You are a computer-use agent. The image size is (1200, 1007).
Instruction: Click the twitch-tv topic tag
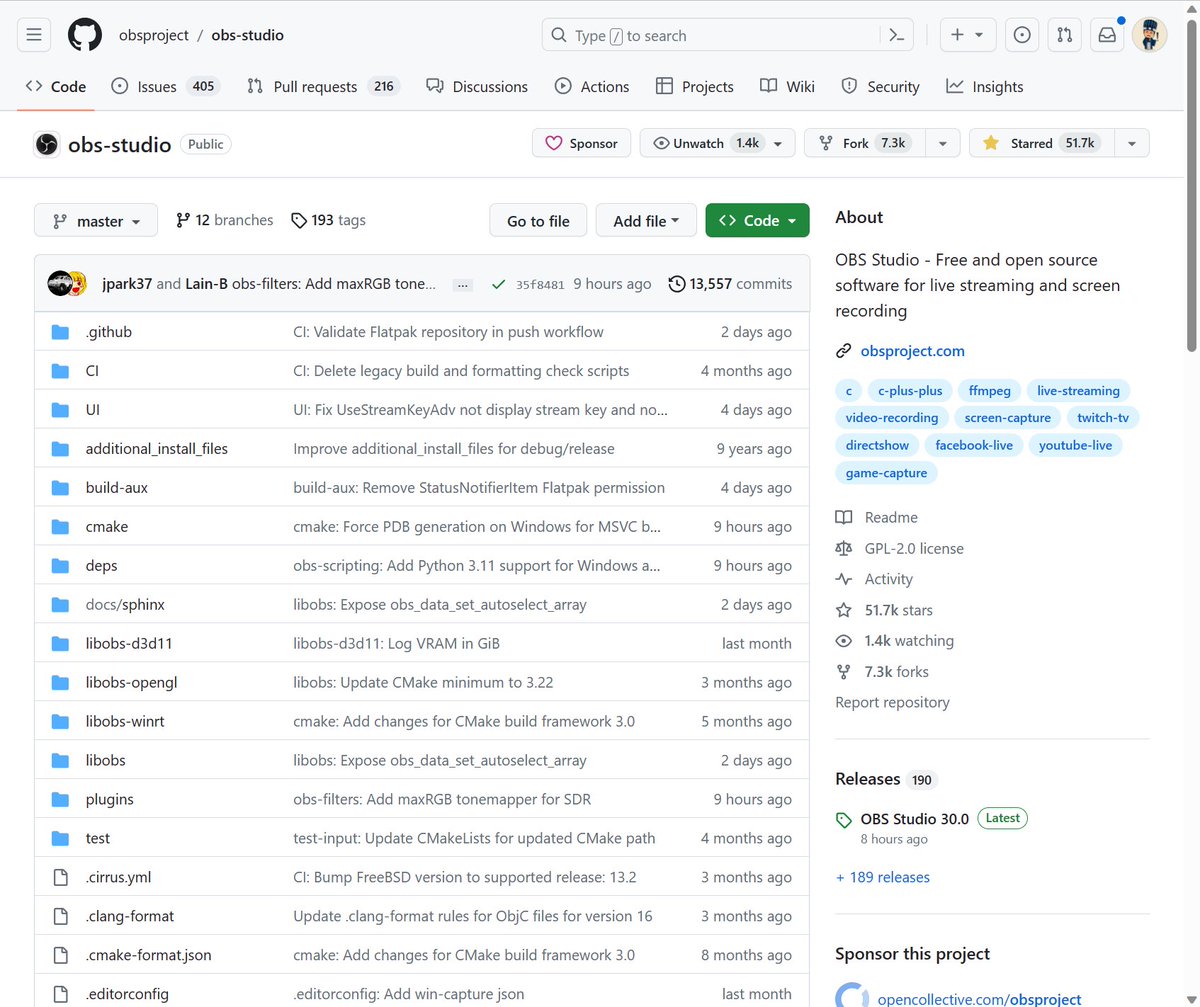(1103, 418)
